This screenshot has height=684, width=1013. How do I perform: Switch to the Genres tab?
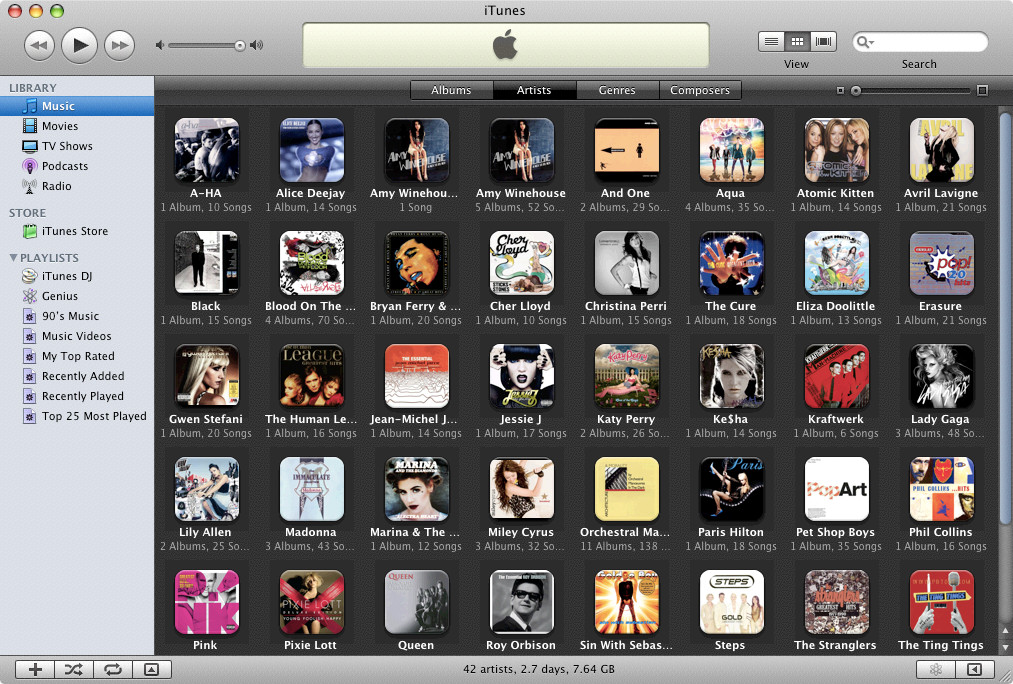pyautogui.click(x=617, y=90)
